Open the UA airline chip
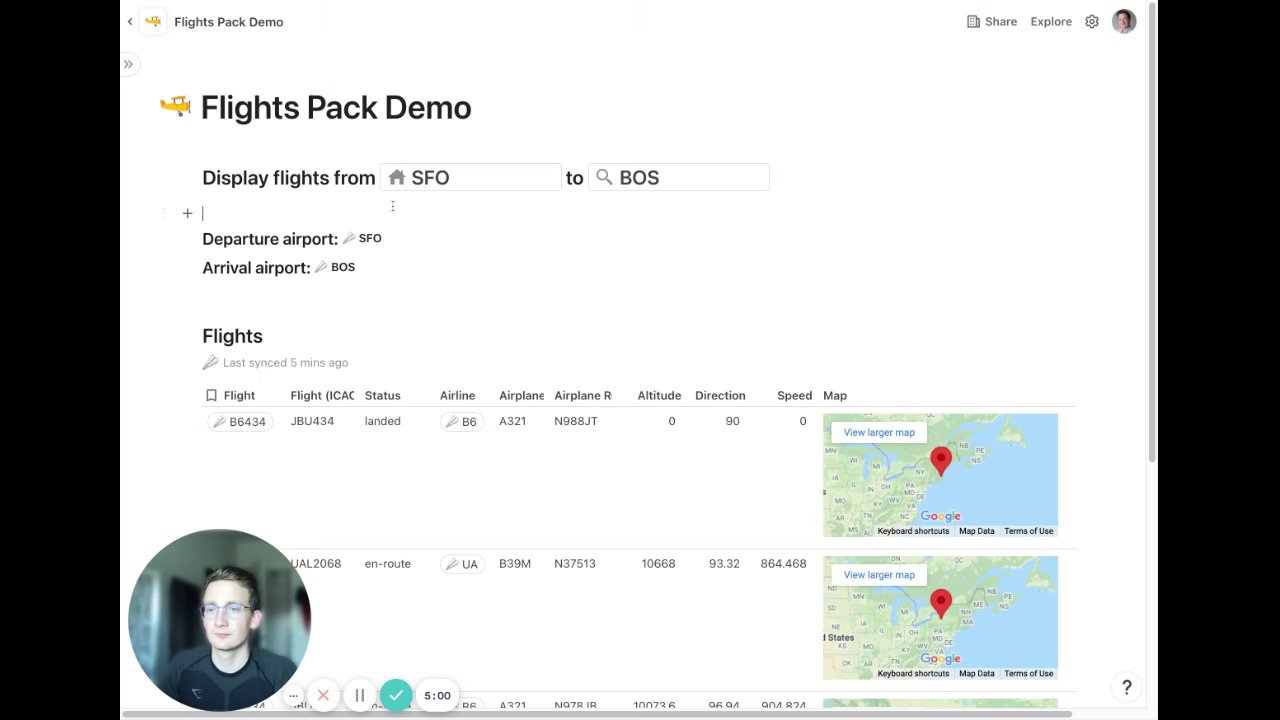 point(462,564)
